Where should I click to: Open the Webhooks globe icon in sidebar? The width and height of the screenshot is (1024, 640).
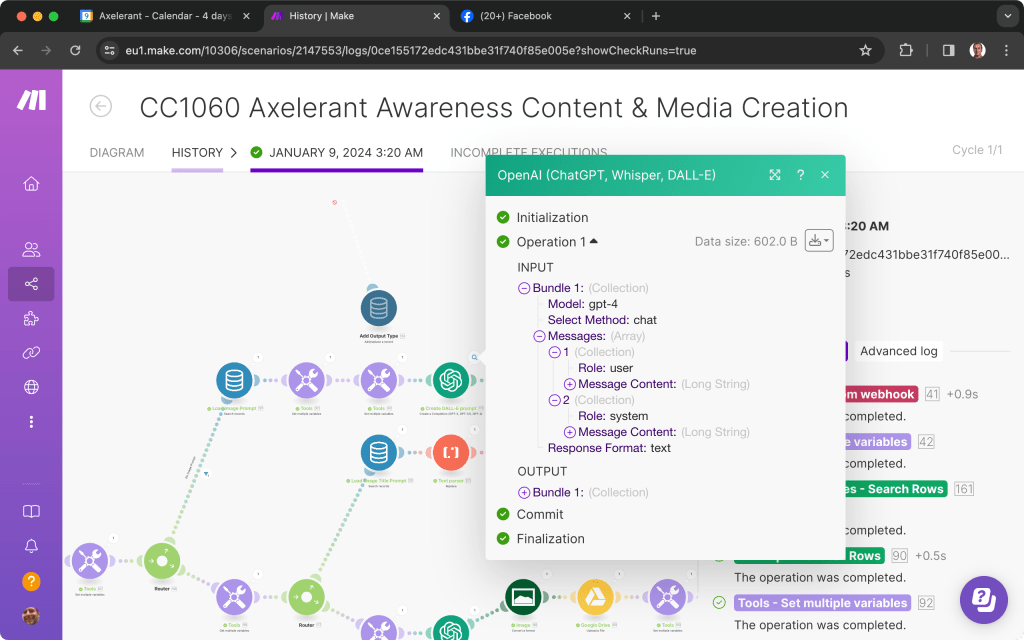pyautogui.click(x=31, y=387)
